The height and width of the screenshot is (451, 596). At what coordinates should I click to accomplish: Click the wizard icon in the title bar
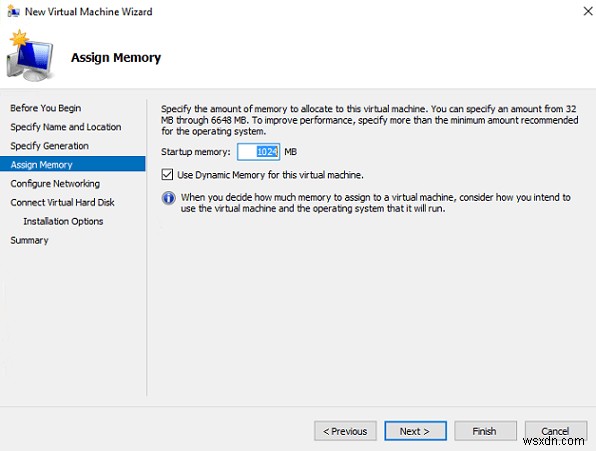[13, 11]
